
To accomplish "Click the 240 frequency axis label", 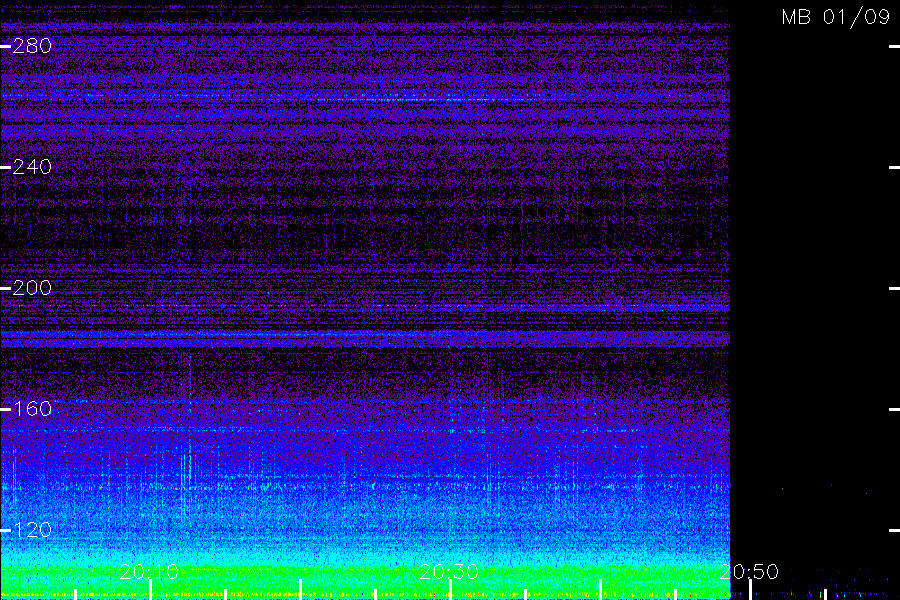I will (x=32, y=167).
